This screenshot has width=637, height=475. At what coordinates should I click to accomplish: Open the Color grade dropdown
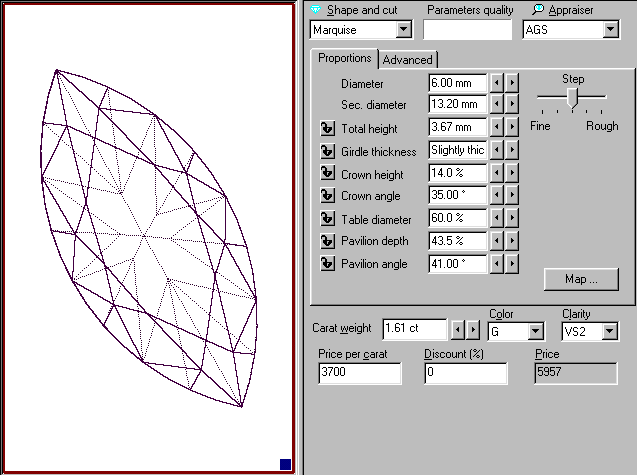click(x=535, y=331)
